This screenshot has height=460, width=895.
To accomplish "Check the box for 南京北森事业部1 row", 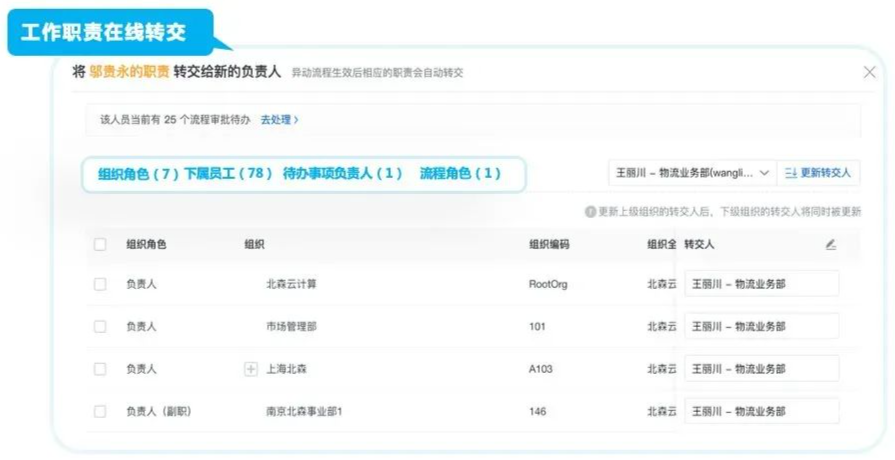I will [100, 411].
